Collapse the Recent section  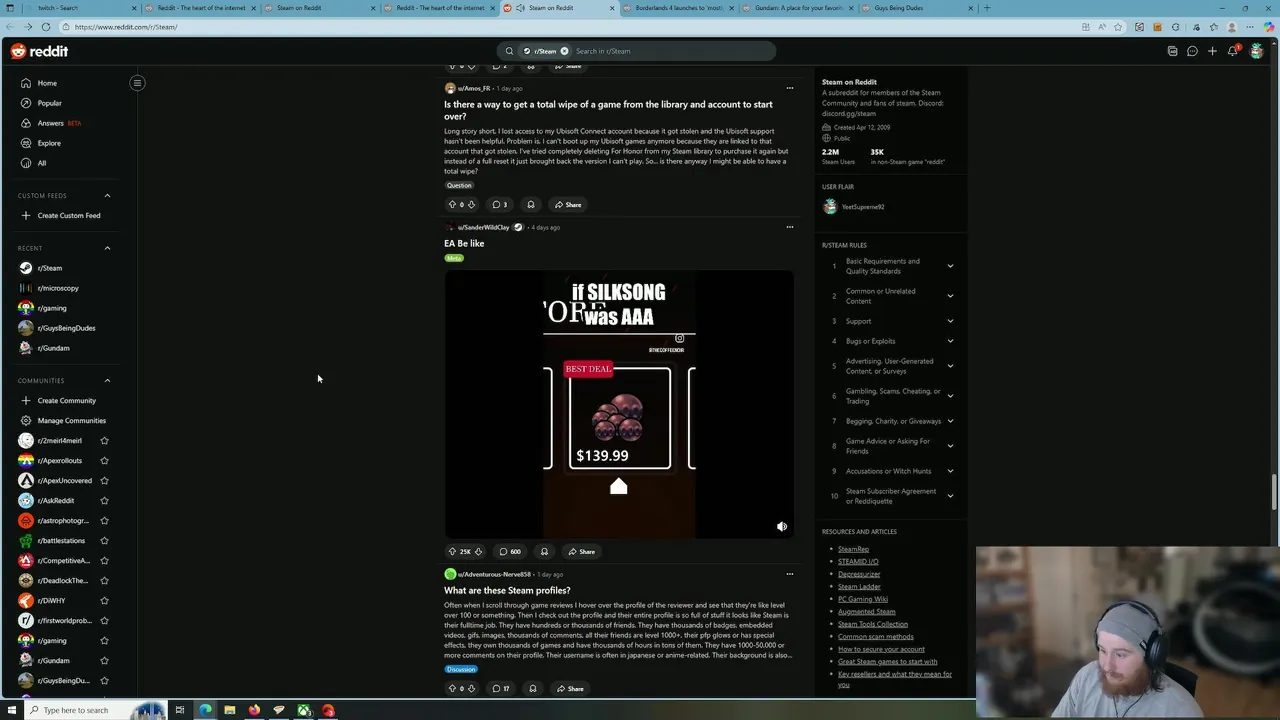[x=107, y=248]
